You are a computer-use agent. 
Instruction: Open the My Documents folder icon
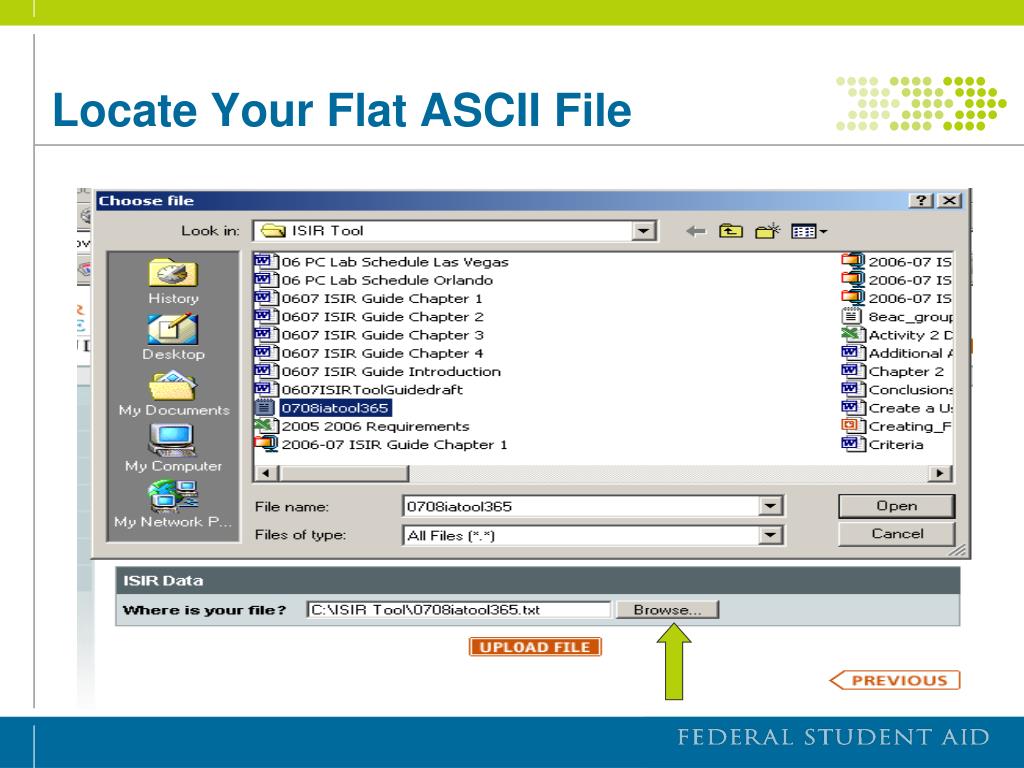[172, 385]
